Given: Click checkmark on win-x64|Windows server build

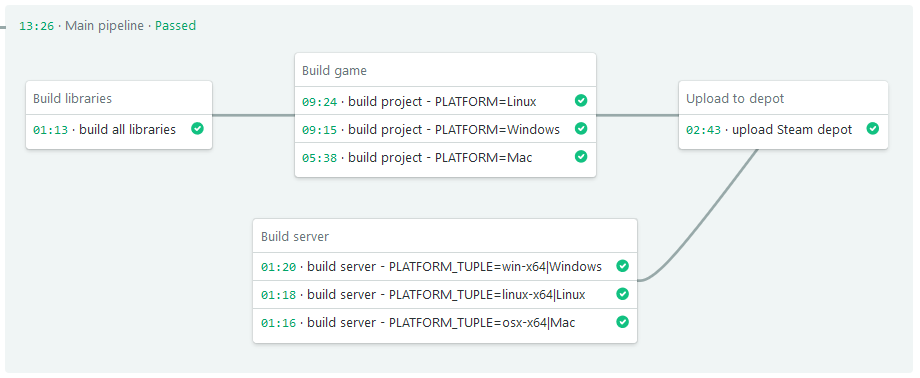Looking at the screenshot, I should tap(622, 266).
